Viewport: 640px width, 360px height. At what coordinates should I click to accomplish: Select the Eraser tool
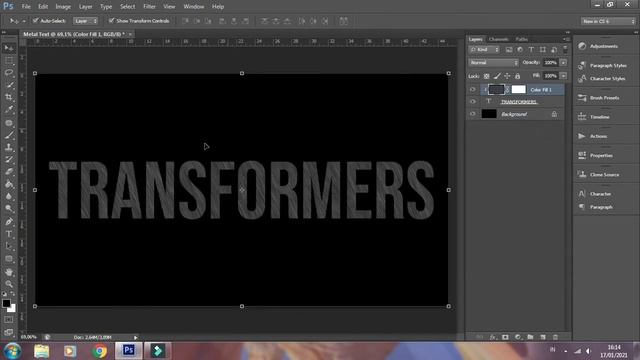(9, 172)
